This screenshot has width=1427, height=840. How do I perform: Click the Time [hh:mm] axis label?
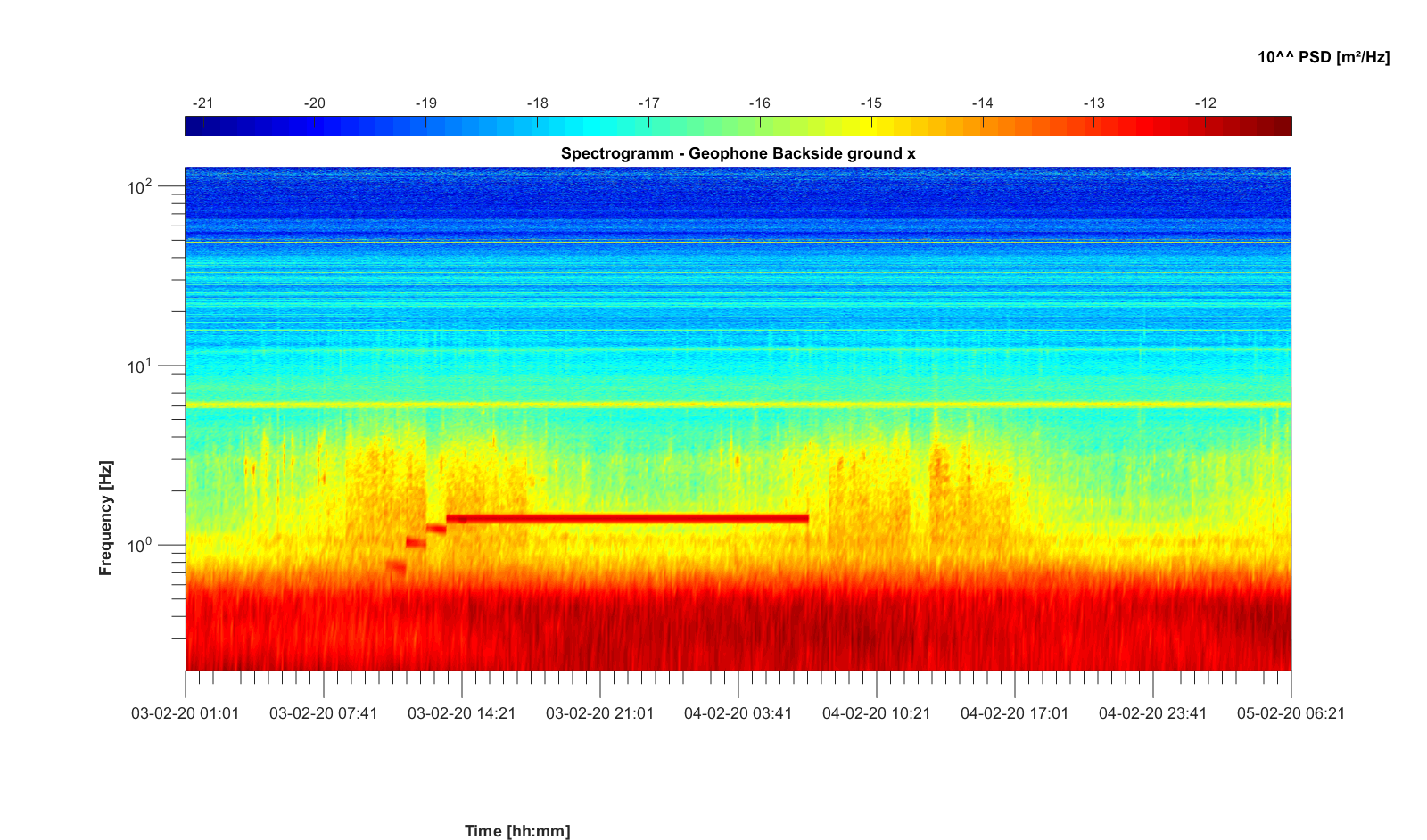(x=517, y=831)
